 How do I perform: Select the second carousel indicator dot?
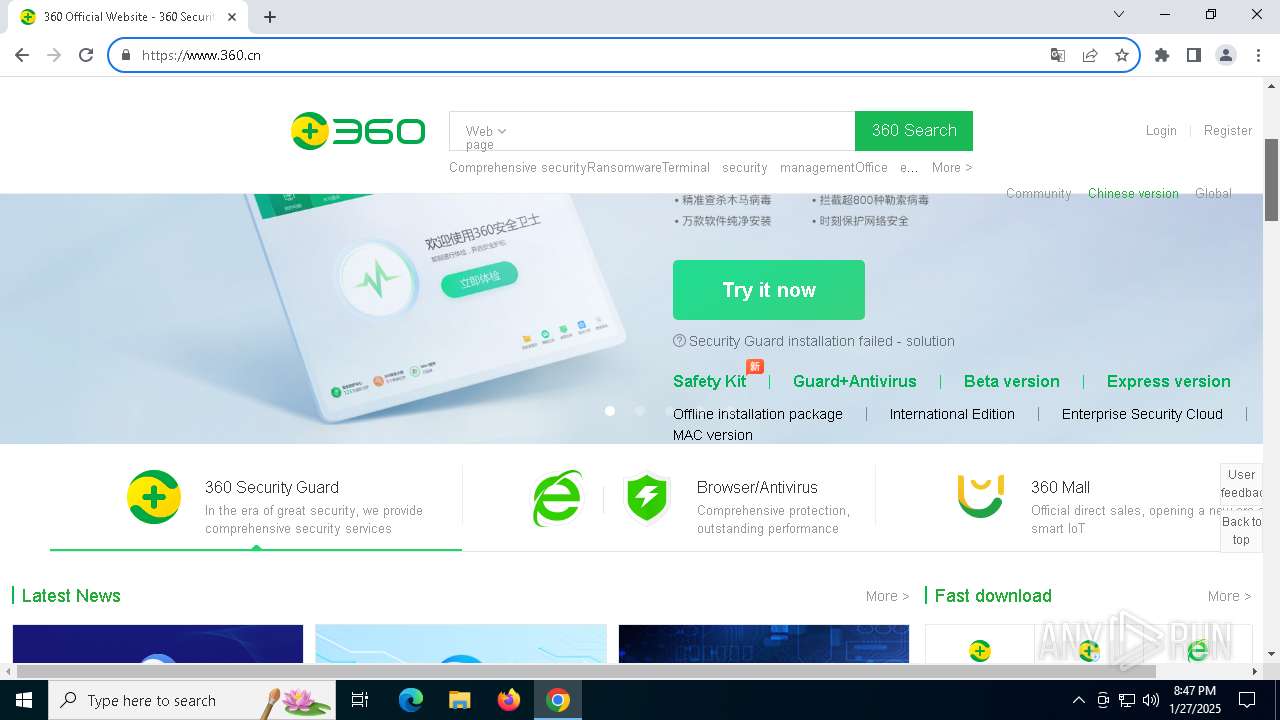(640, 410)
